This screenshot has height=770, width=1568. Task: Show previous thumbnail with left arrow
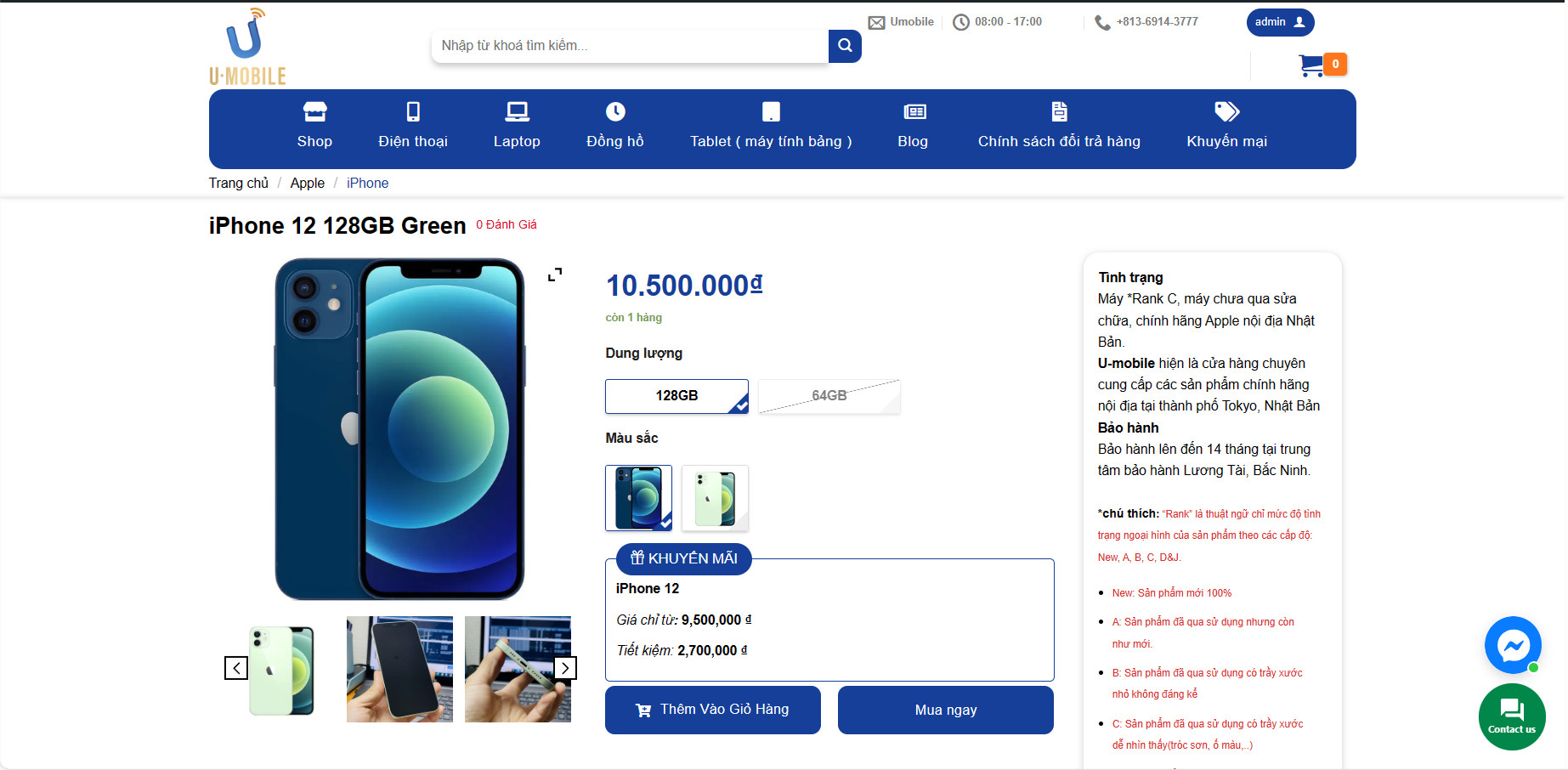tap(236, 668)
